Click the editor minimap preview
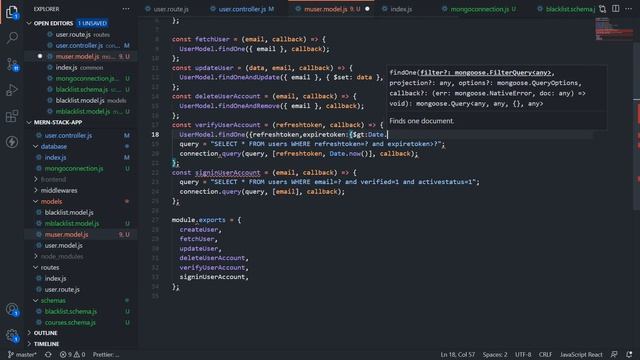This screenshot has height=360, width=640. tap(614, 30)
